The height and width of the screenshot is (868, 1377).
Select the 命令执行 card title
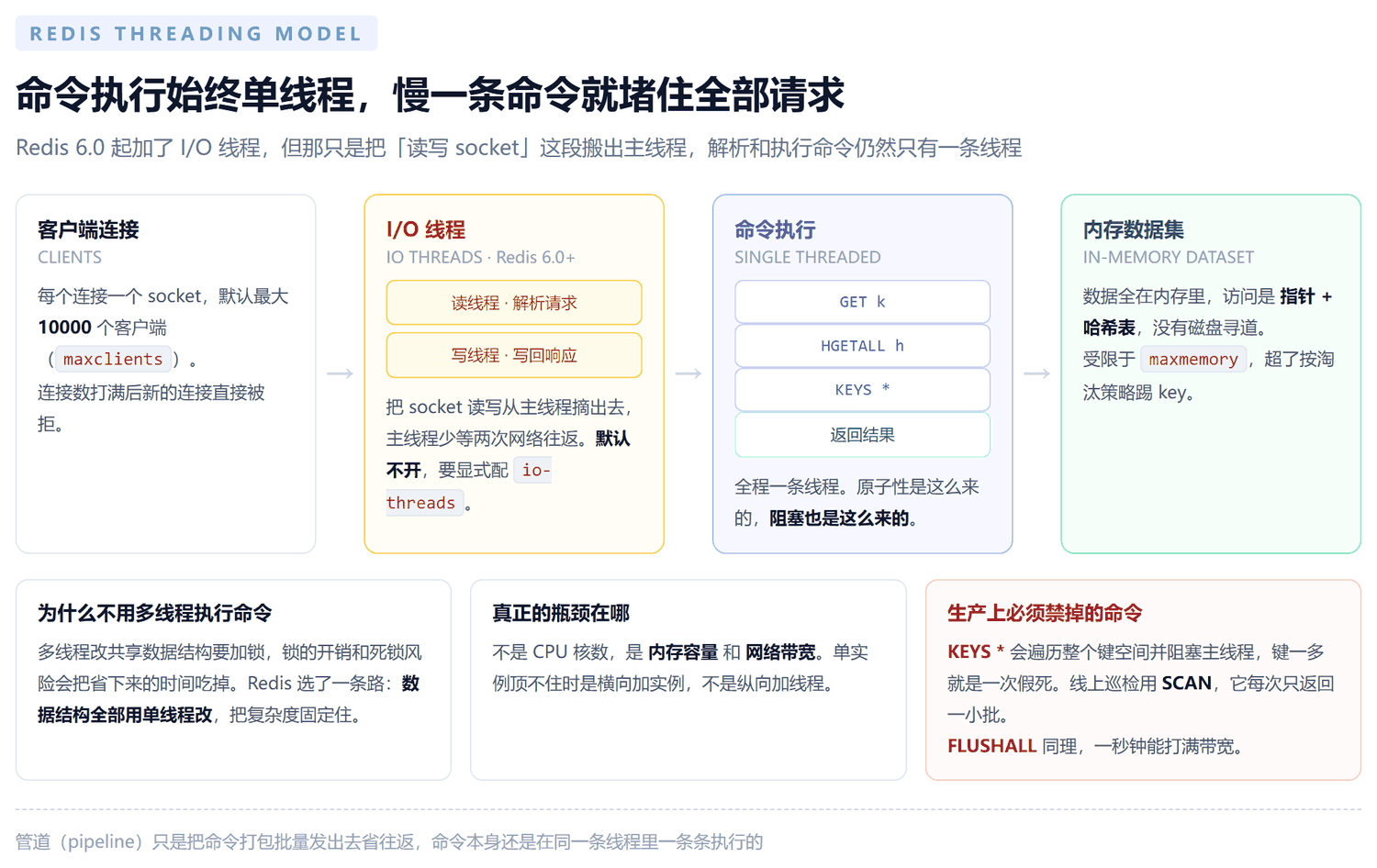point(775,229)
